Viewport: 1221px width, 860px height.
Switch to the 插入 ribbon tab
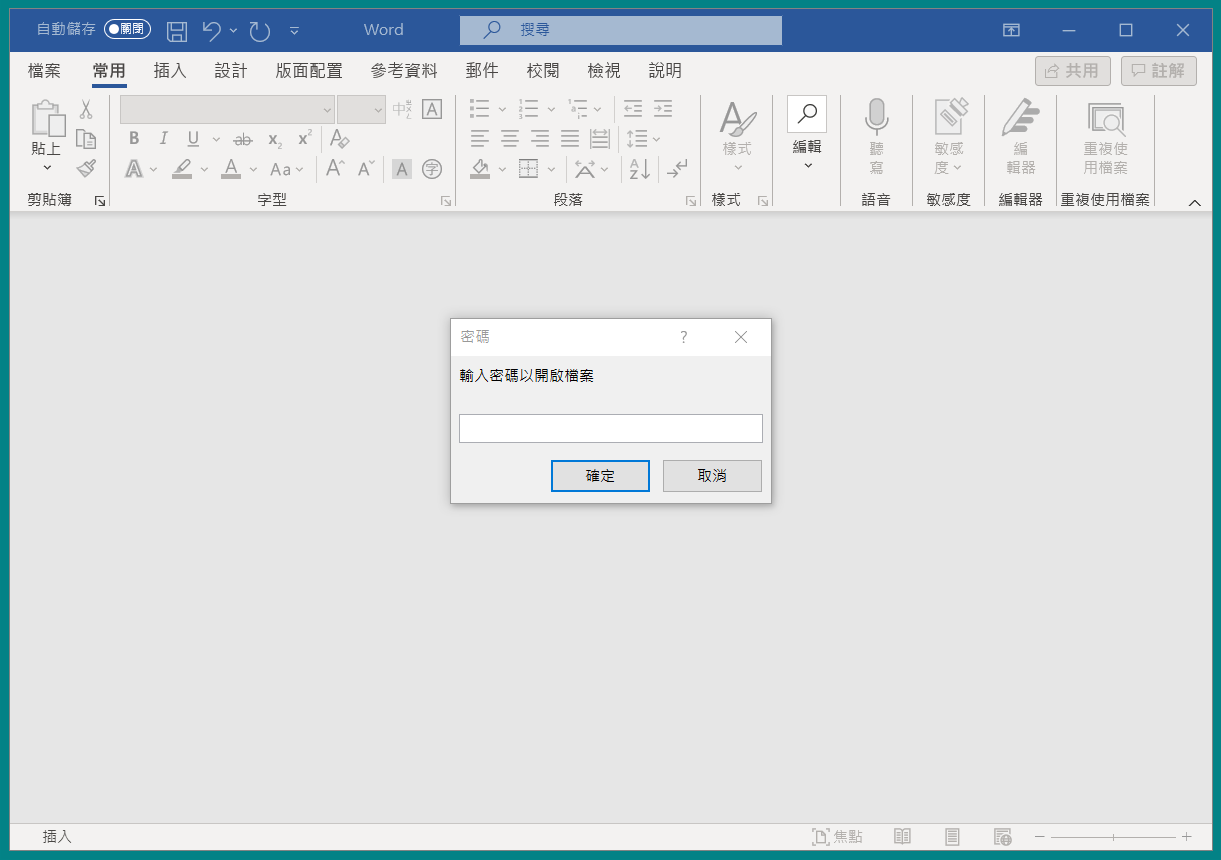[170, 71]
